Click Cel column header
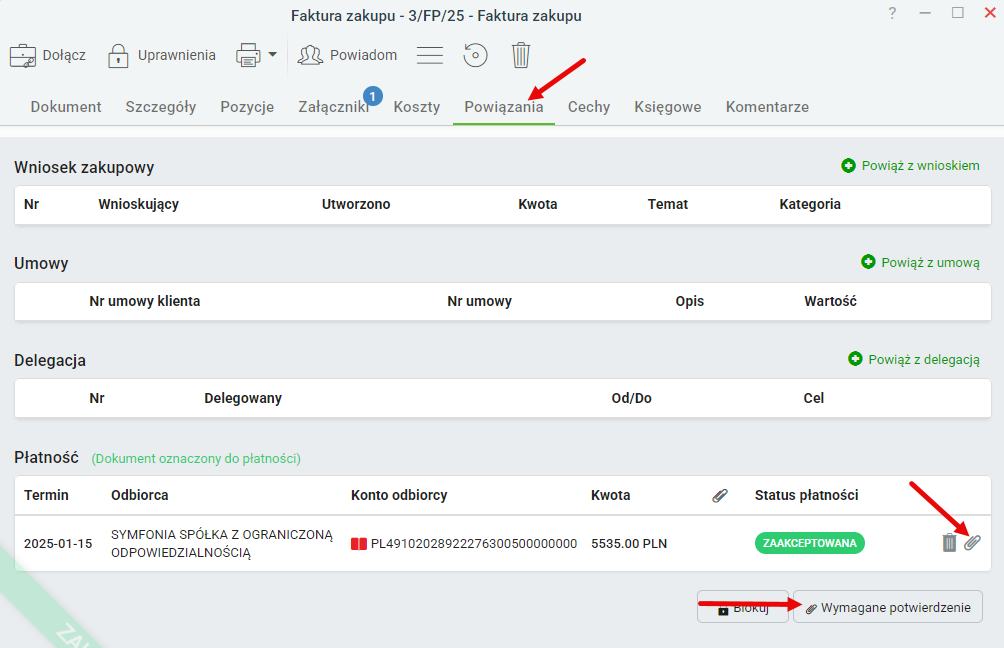The image size is (1004, 648). pos(814,398)
